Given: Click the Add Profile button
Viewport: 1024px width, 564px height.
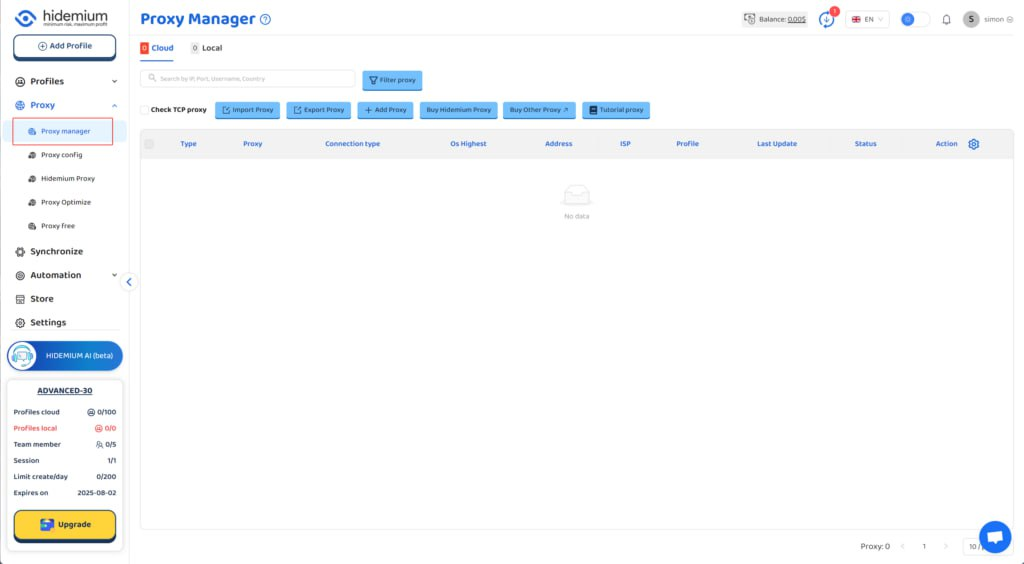Looking at the screenshot, I should [65, 46].
